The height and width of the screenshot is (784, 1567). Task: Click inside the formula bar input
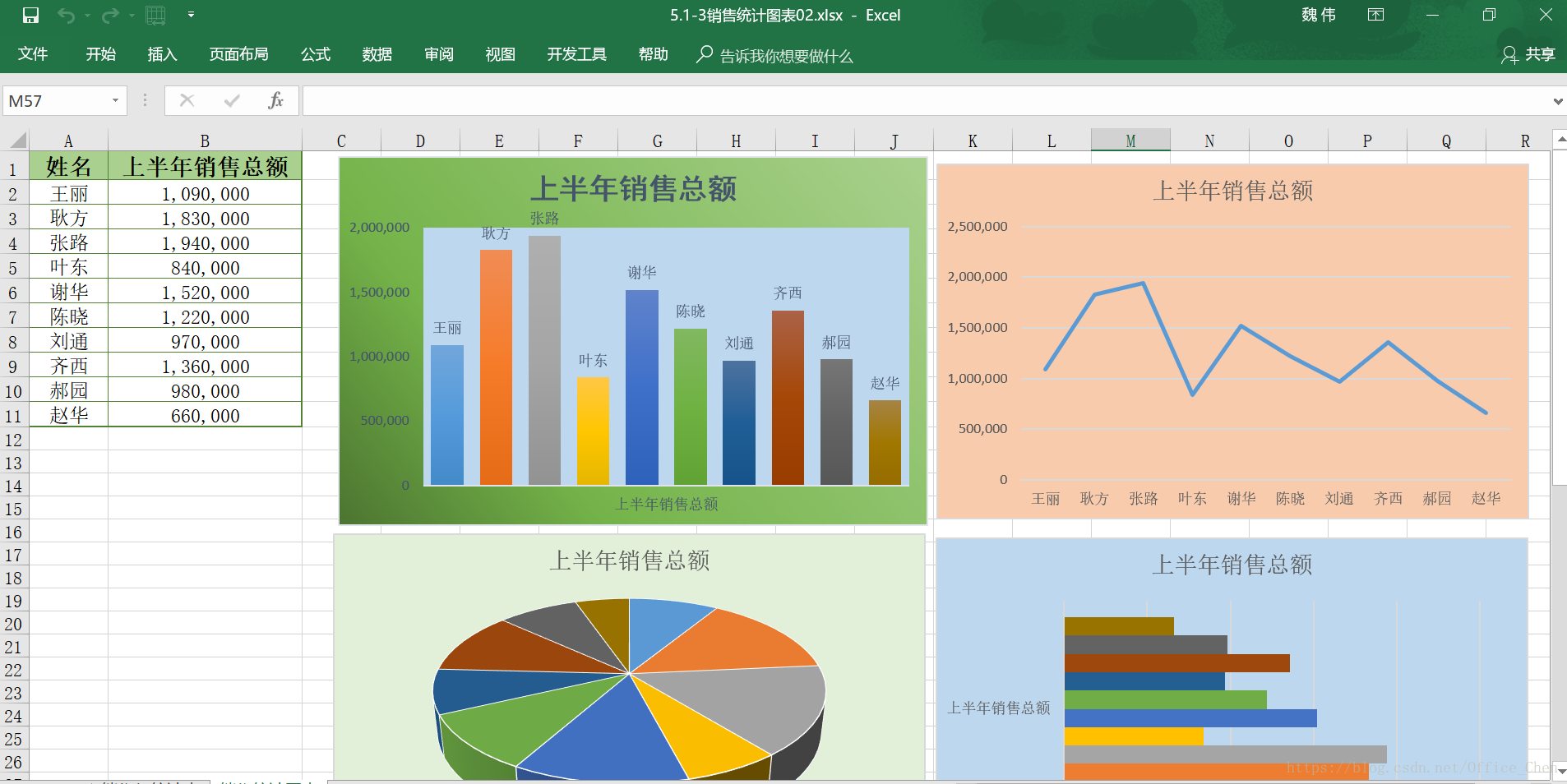coord(925,100)
